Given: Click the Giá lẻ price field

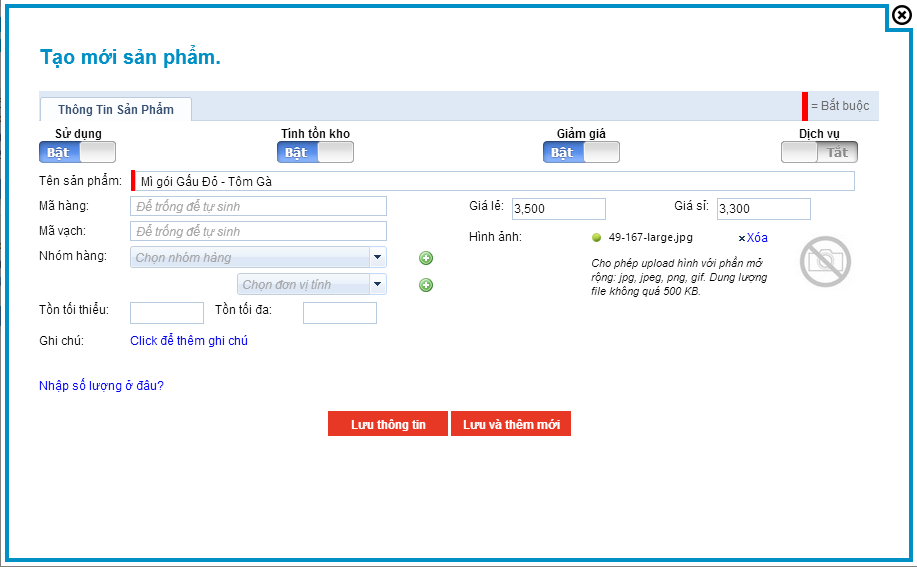Looking at the screenshot, I should tap(558, 209).
